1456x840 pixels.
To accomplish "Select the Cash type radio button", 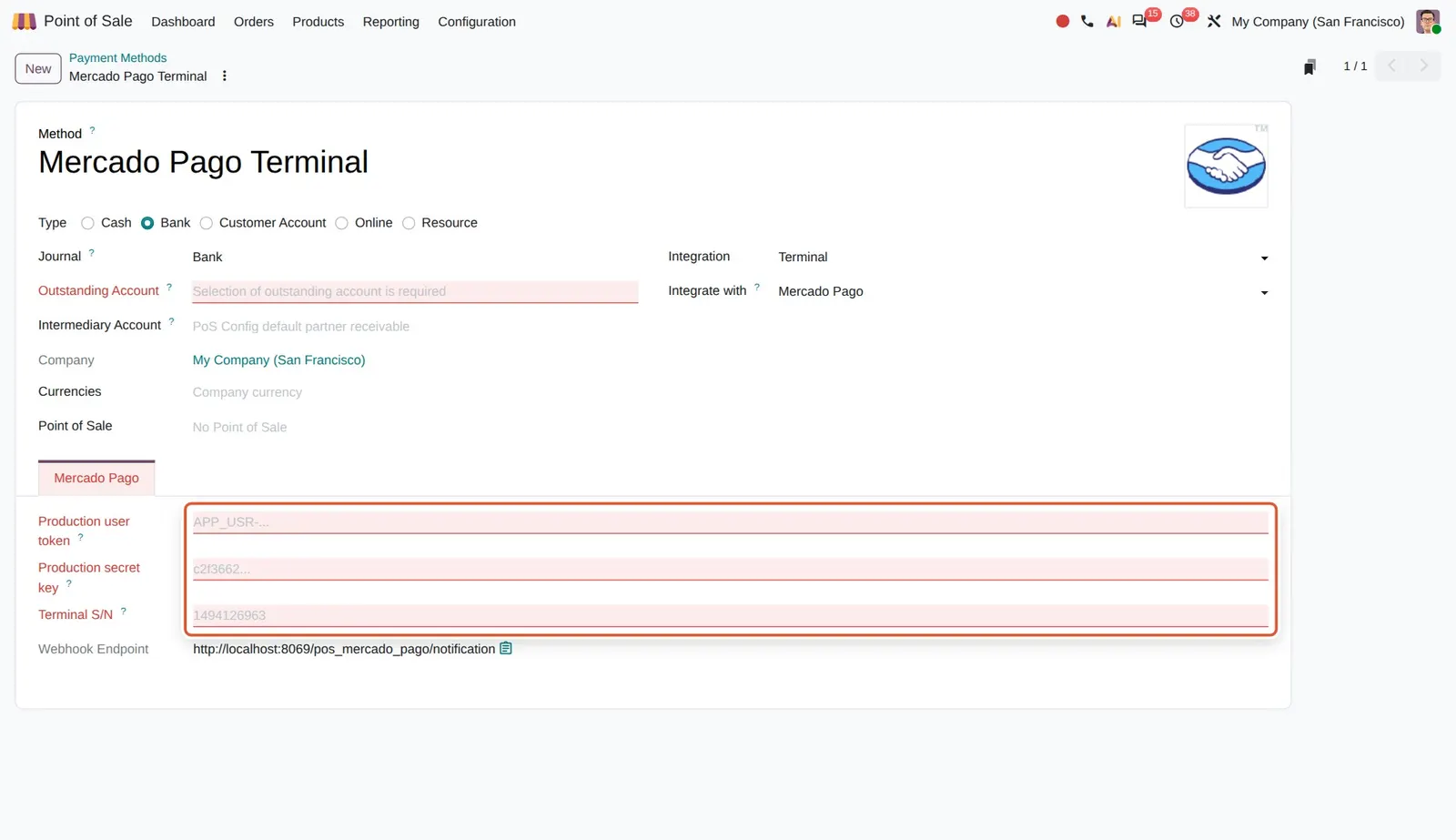I will click(87, 223).
